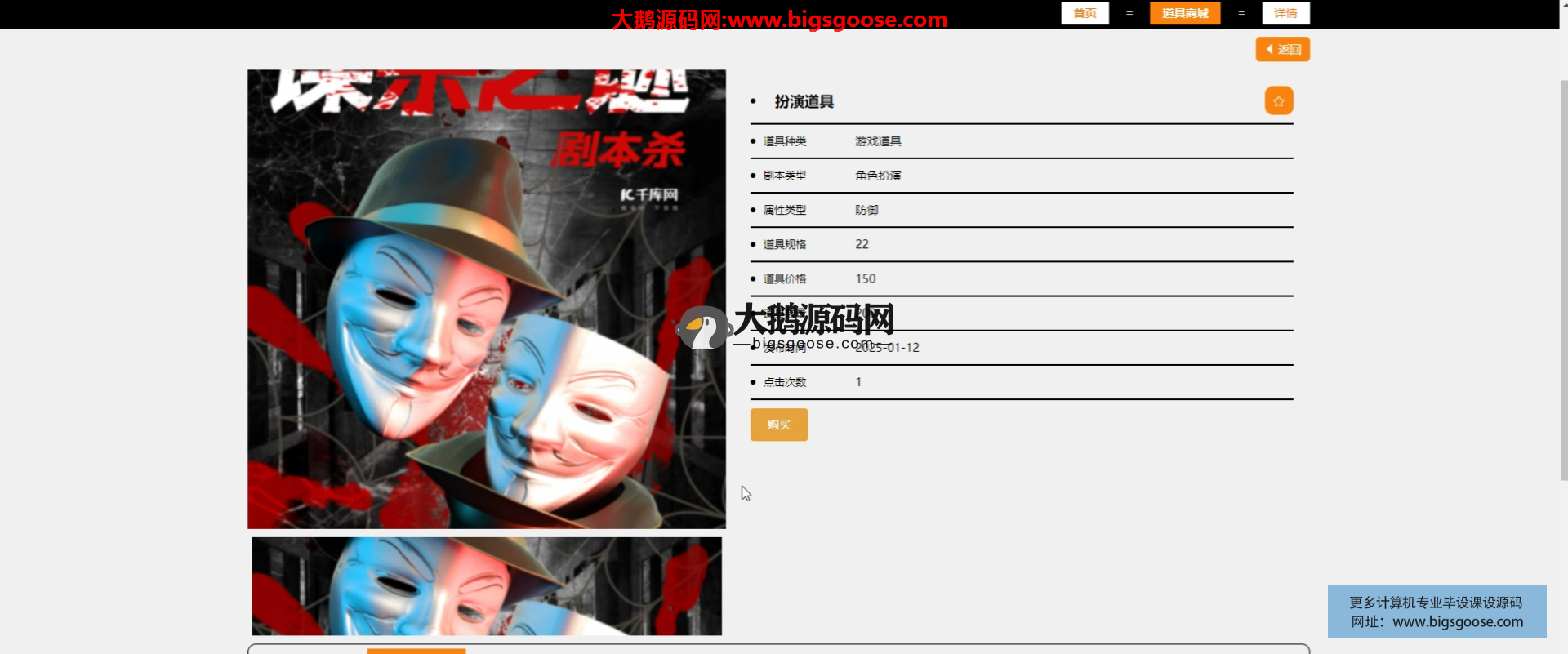Click the 属性类型 value 防御

pyautogui.click(x=866, y=211)
